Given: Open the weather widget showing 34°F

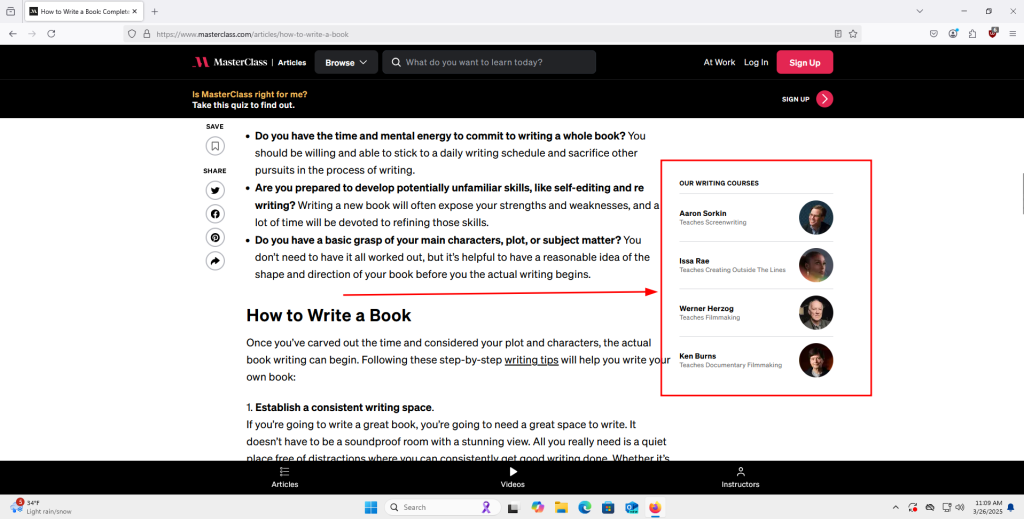Looking at the screenshot, I should (x=40, y=507).
